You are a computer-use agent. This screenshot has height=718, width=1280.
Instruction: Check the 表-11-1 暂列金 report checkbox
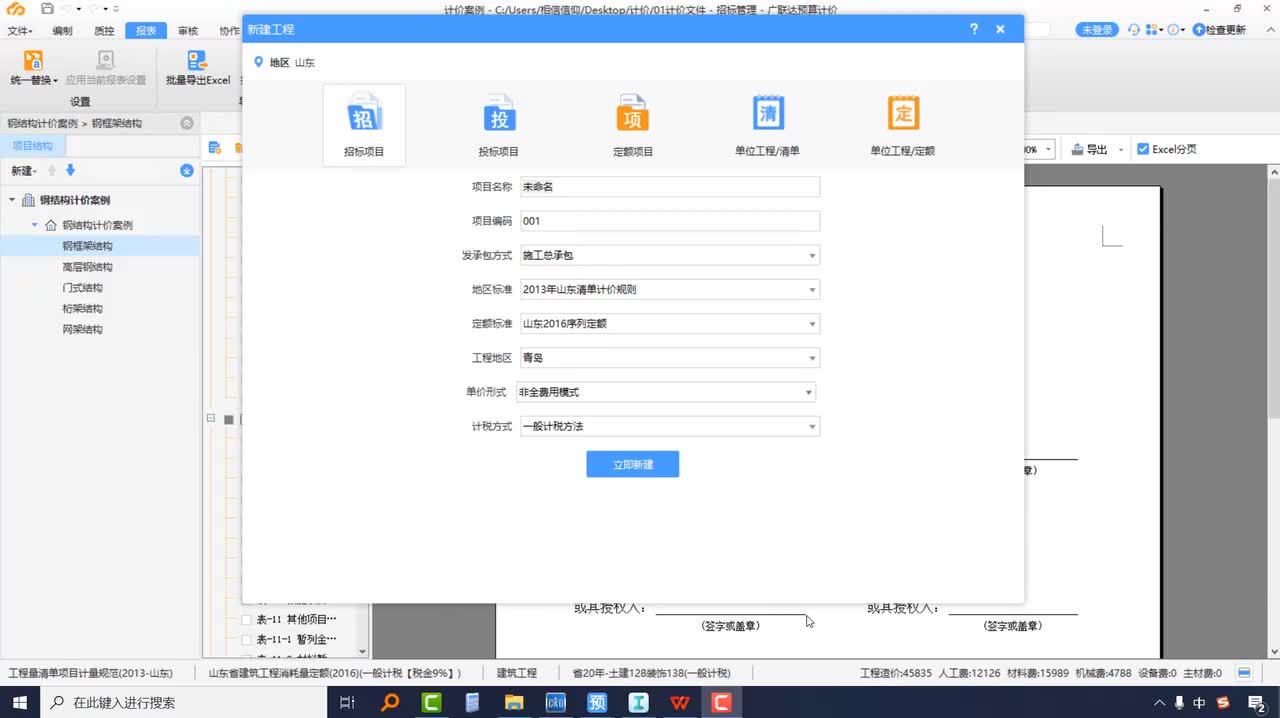click(x=247, y=639)
